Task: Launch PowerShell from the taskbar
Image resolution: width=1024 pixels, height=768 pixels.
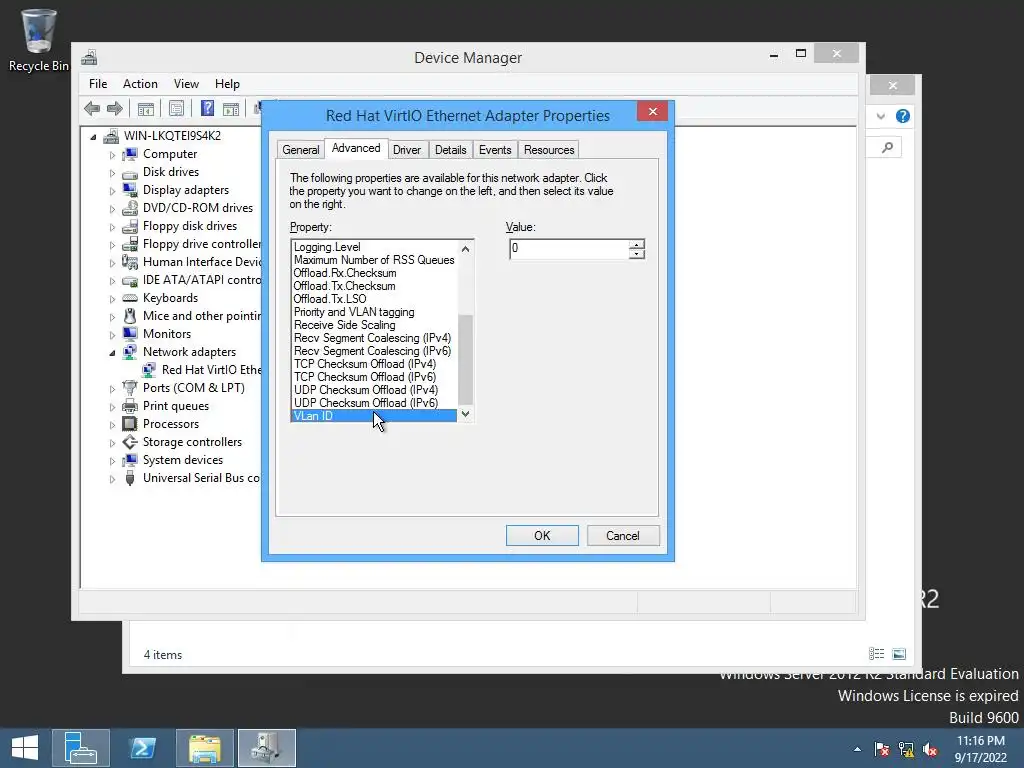Action: [x=143, y=748]
